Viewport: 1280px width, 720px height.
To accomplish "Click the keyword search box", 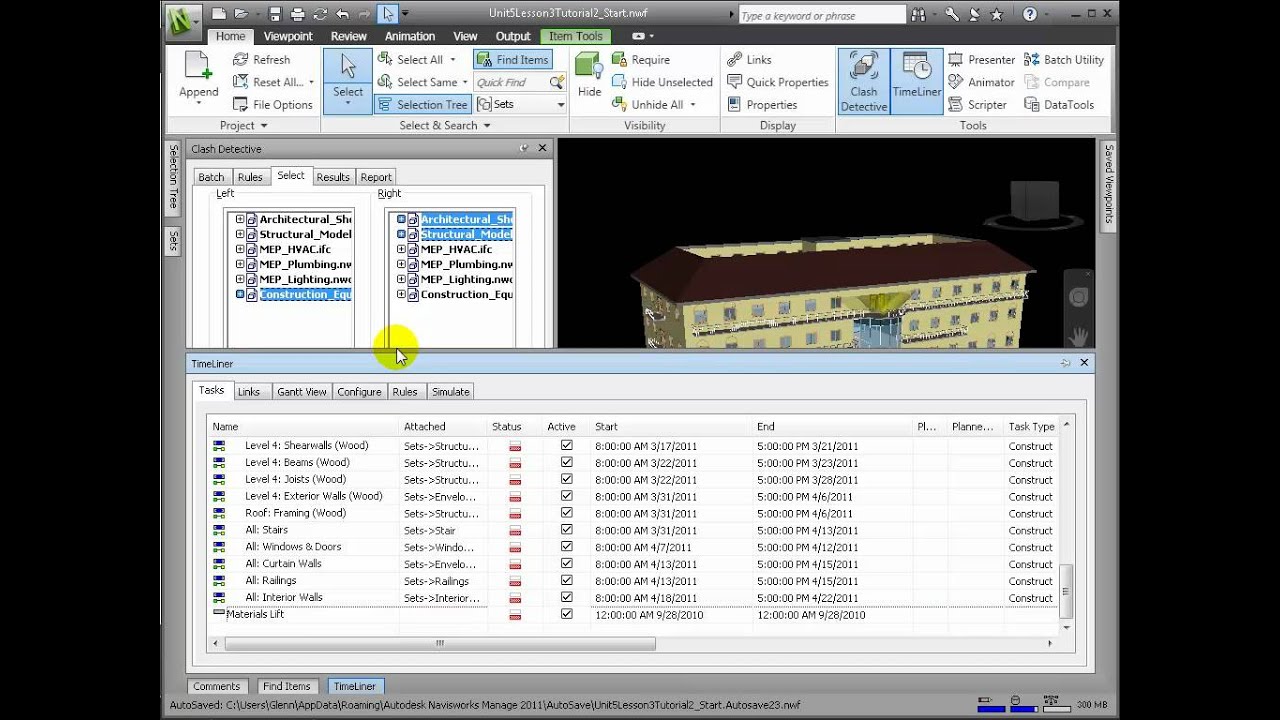I will 821,15.
